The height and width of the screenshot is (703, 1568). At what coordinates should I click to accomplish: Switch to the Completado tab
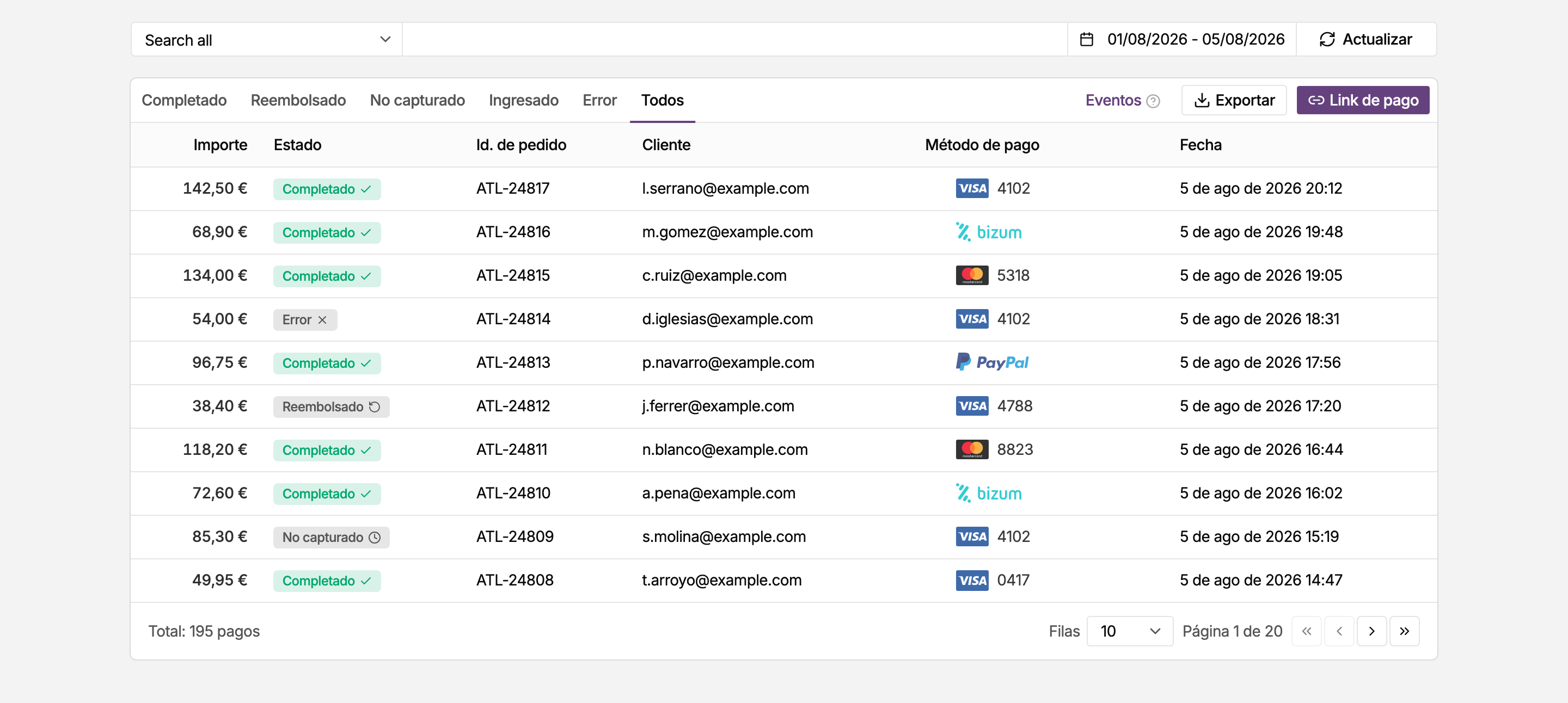coord(184,100)
